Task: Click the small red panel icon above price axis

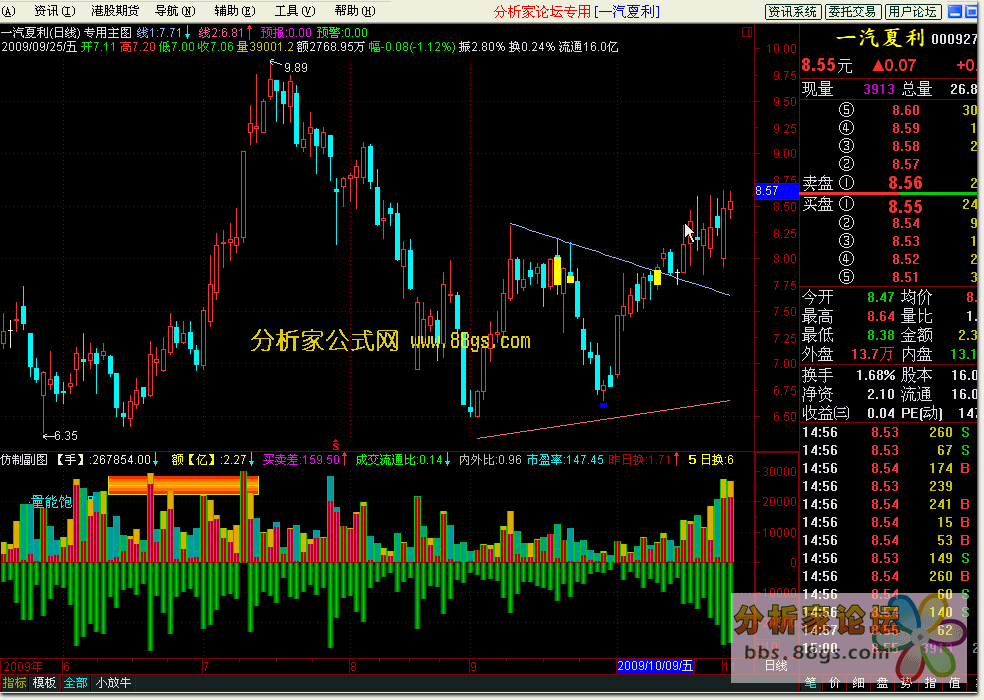Action: point(747,31)
